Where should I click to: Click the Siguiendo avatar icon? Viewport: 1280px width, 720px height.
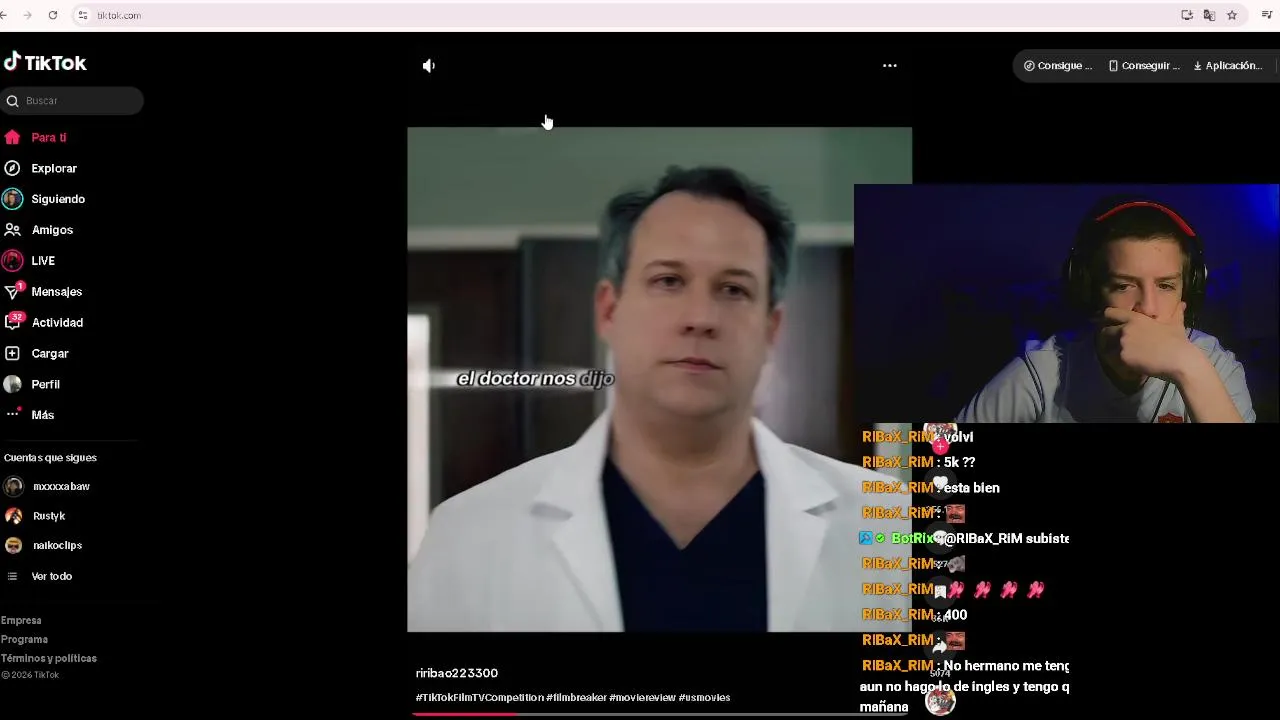[x=12, y=199]
